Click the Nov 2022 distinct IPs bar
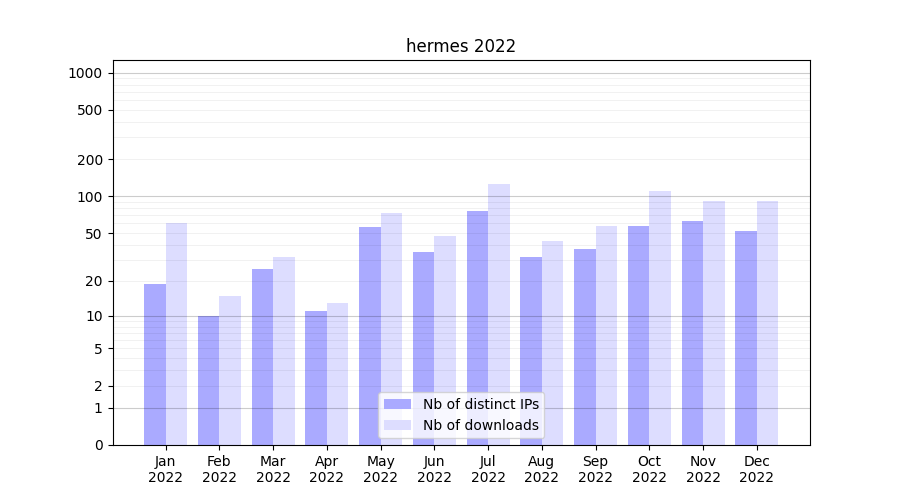The image size is (900, 500). pos(692,332)
